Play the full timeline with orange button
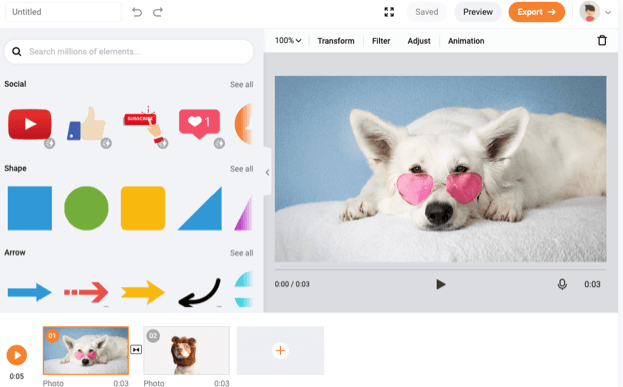Image resolution: width=623 pixels, height=387 pixels. pos(17,355)
